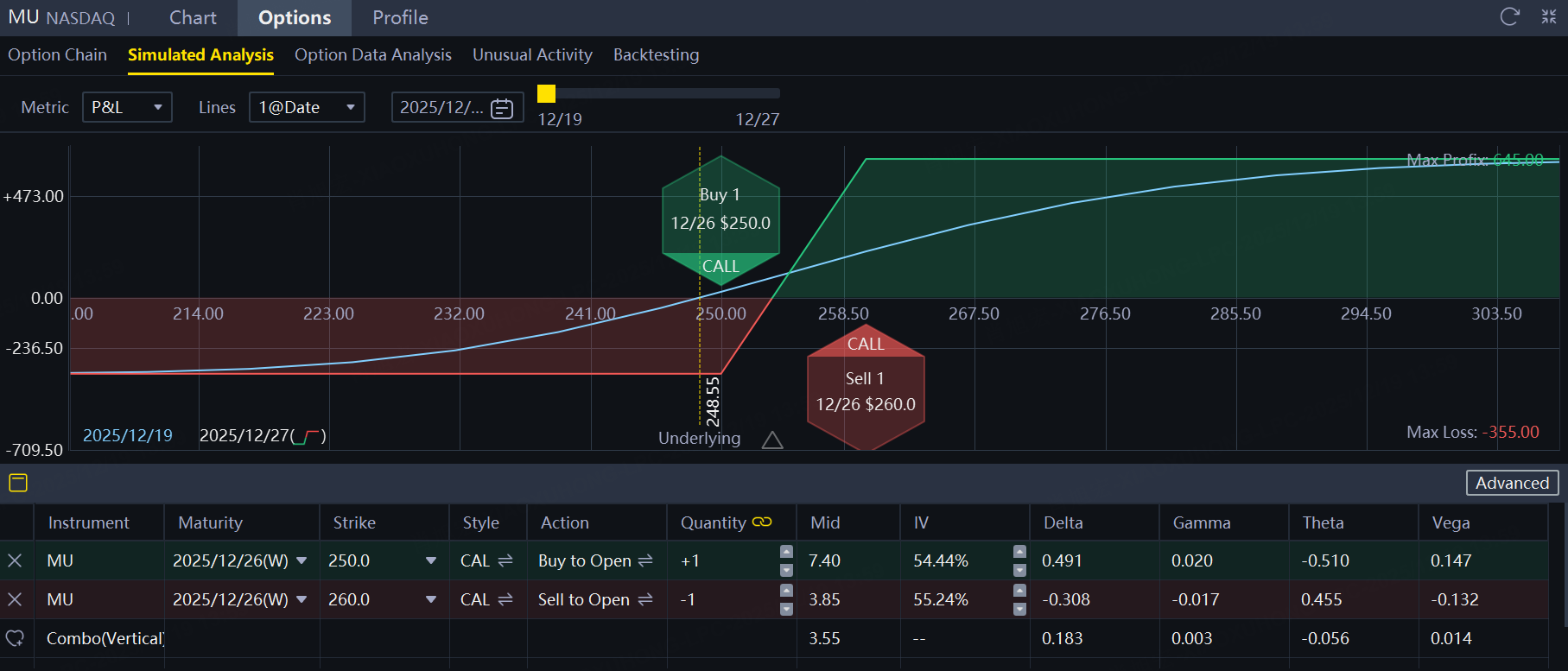This screenshot has height=671, width=1568.
Task: Click the Advanced button
Action: click(x=1512, y=483)
